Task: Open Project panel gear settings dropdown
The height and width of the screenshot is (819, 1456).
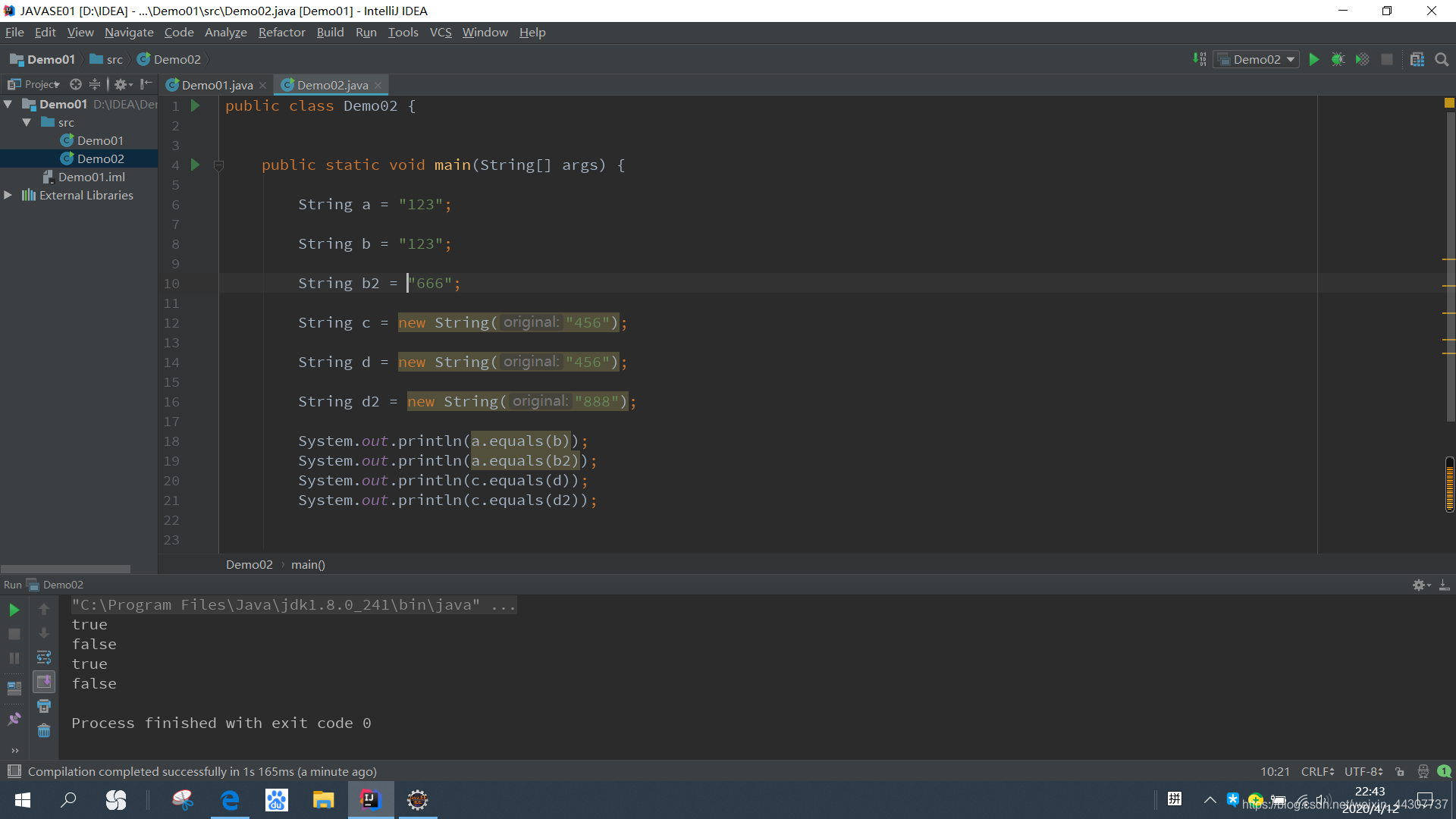Action: click(x=123, y=84)
